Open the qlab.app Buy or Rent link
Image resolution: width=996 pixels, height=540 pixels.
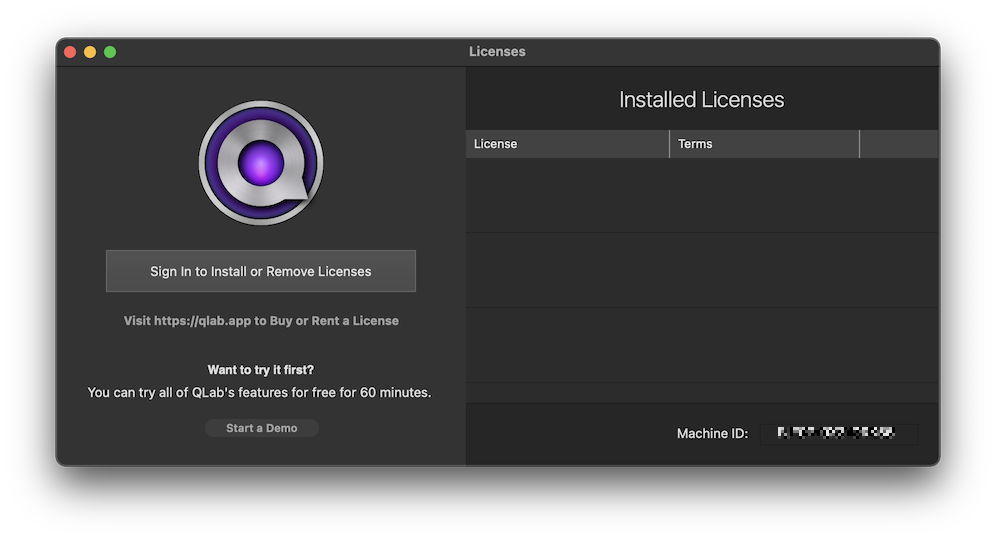(261, 321)
